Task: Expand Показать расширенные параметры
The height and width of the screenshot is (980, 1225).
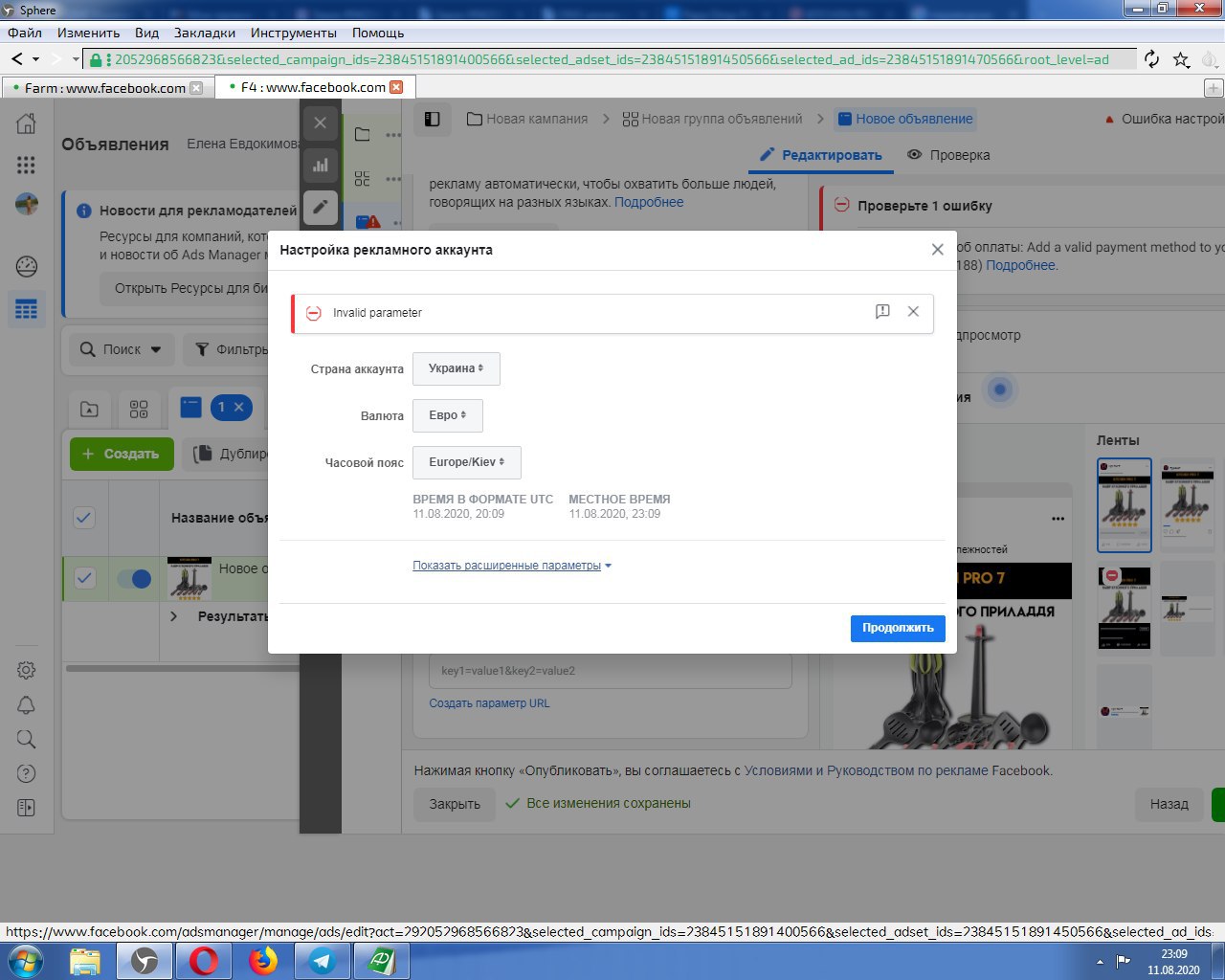Action: [511, 566]
